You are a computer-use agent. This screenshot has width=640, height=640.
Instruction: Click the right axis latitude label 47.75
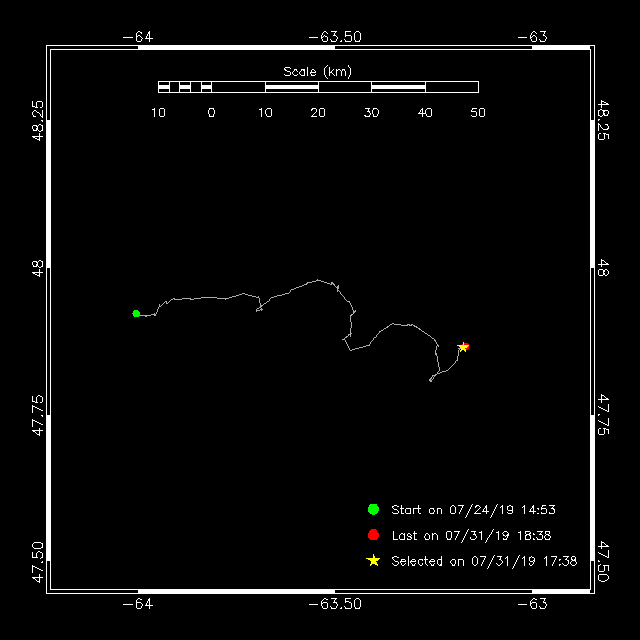[603, 415]
